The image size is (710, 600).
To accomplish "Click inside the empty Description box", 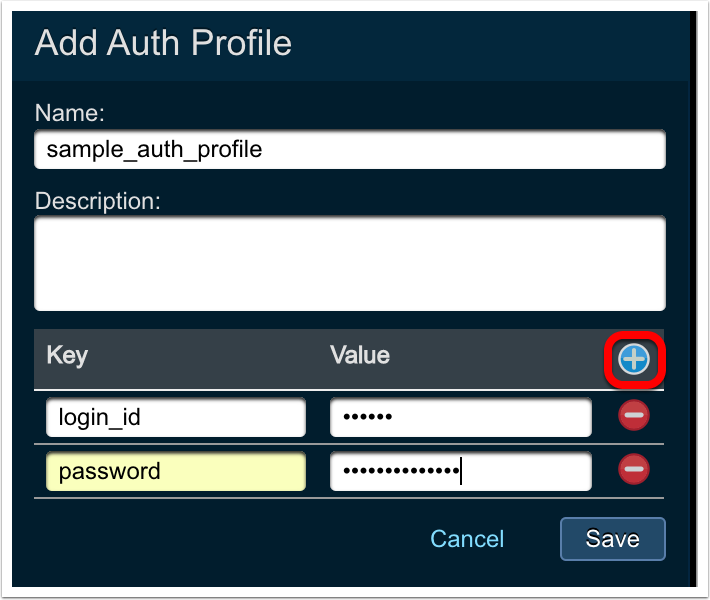I will click(350, 264).
